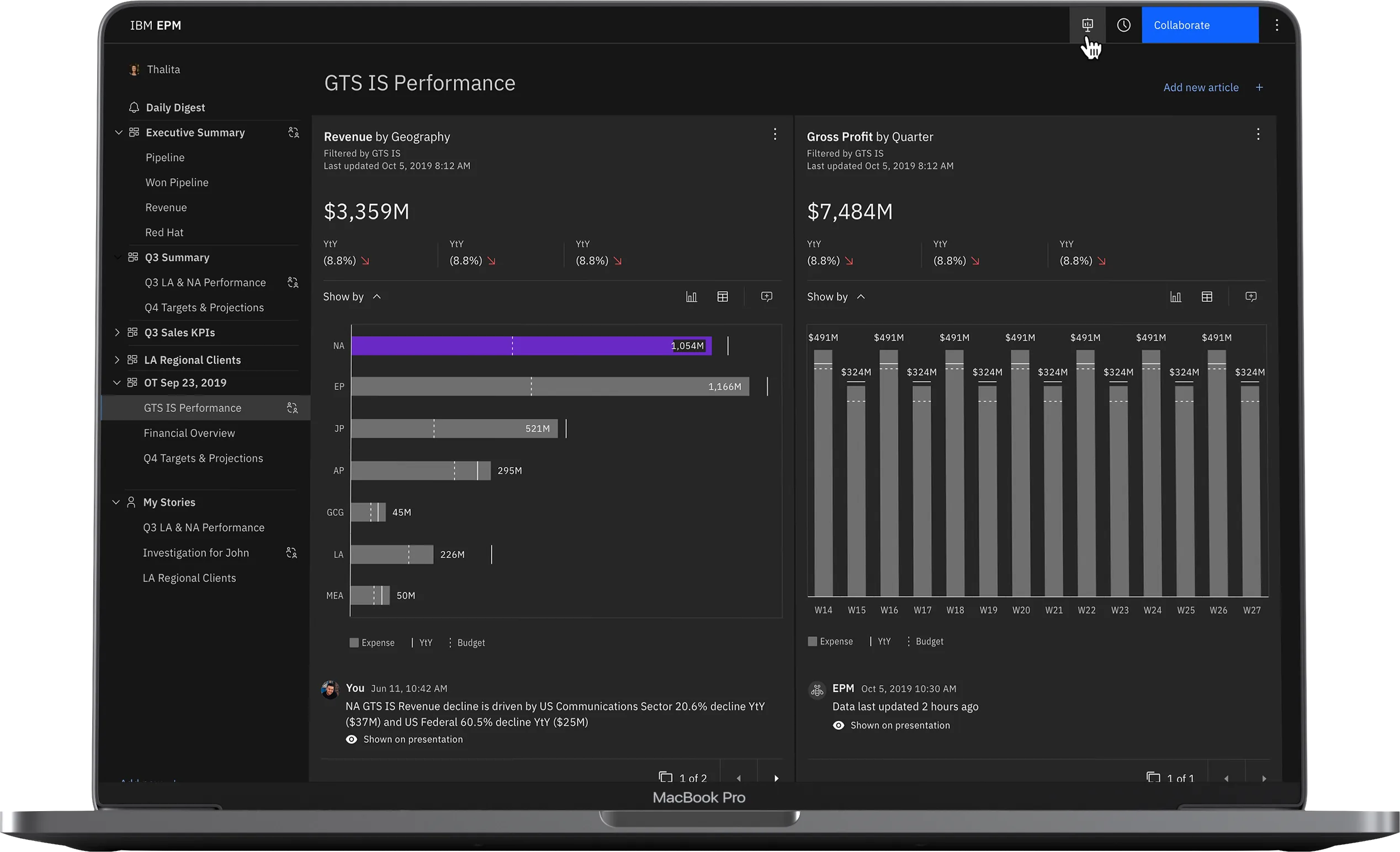The width and height of the screenshot is (1400, 852).
Task: Open the history clock icon
Action: (x=1123, y=25)
